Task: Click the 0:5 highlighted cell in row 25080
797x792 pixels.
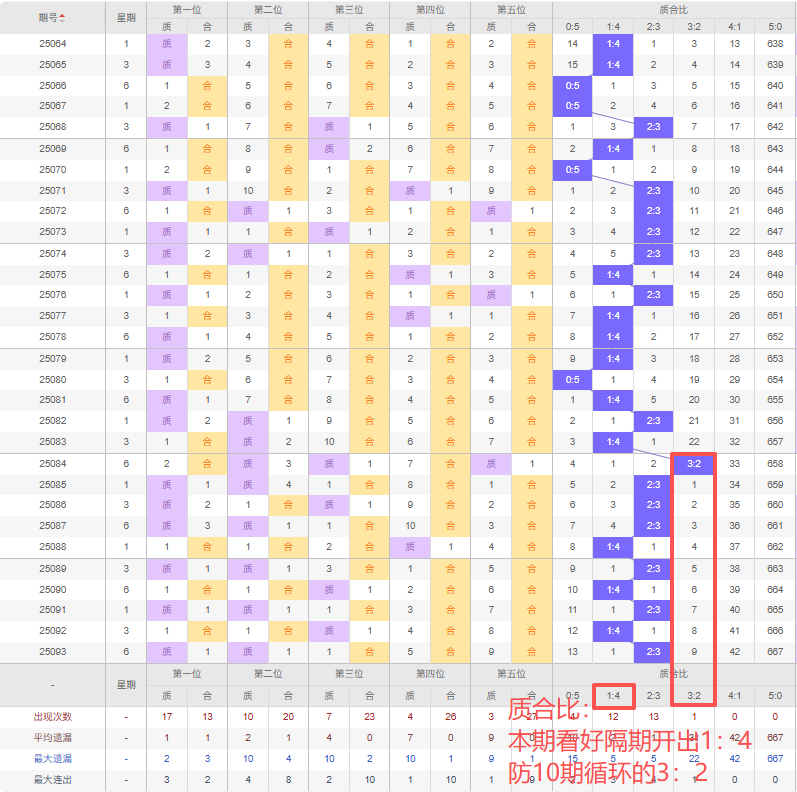Action: pos(572,380)
